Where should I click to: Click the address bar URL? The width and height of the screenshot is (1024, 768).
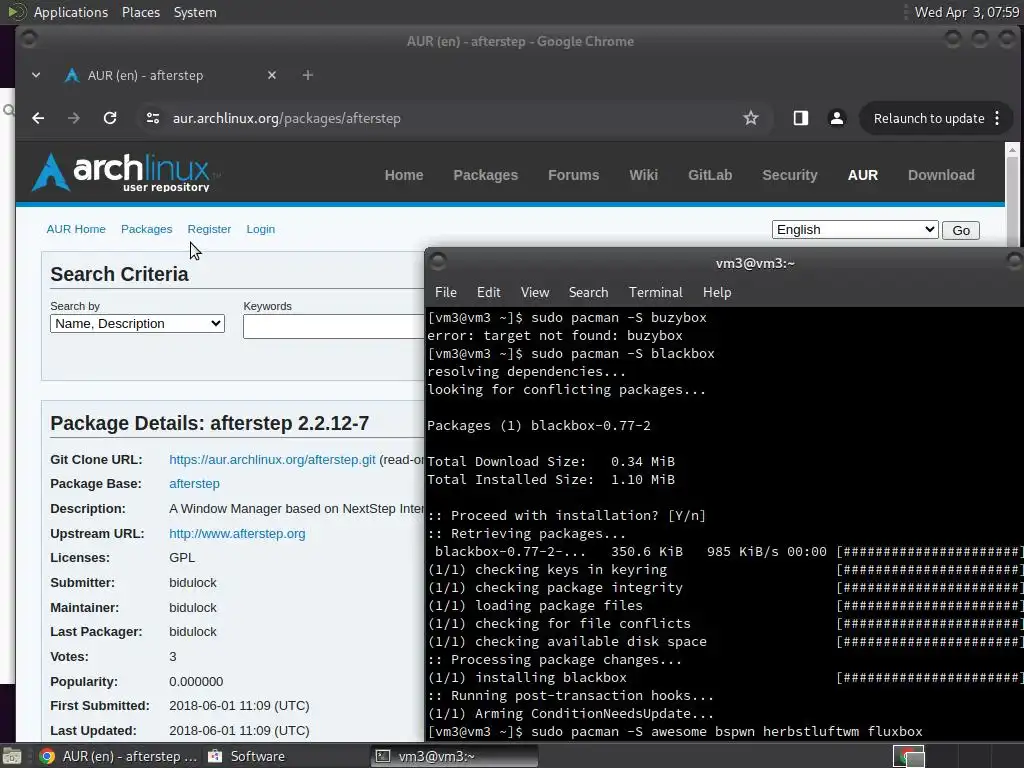pos(287,118)
